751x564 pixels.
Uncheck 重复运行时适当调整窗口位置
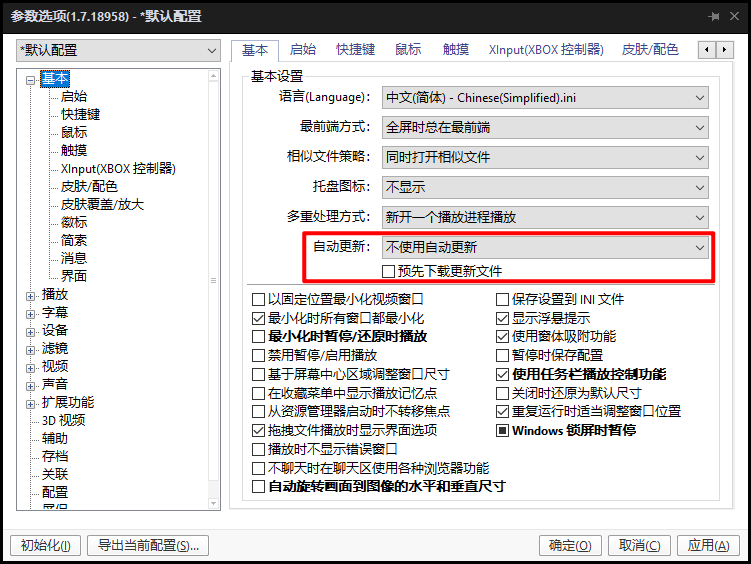(x=502, y=411)
